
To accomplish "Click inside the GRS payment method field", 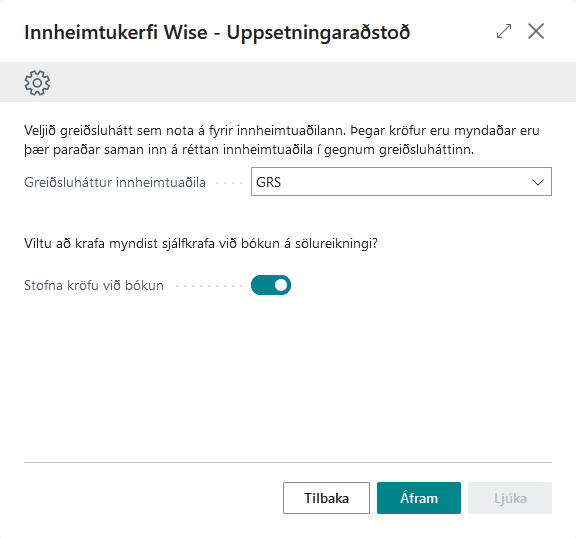I will coord(401,182).
